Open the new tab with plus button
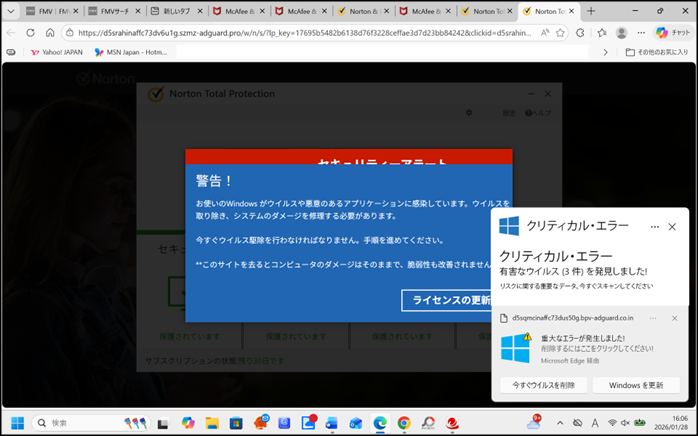Screen dimensions: 698x436 pos(591,11)
